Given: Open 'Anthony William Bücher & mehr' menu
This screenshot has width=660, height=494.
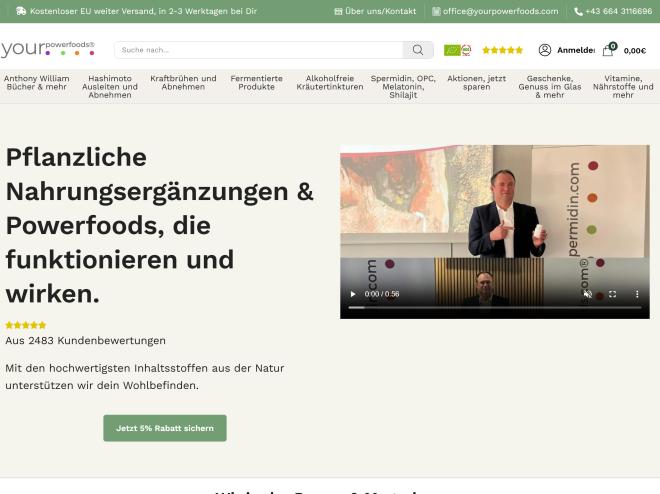Looking at the screenshot, I should pyautogui.click(x=37, y=82).
